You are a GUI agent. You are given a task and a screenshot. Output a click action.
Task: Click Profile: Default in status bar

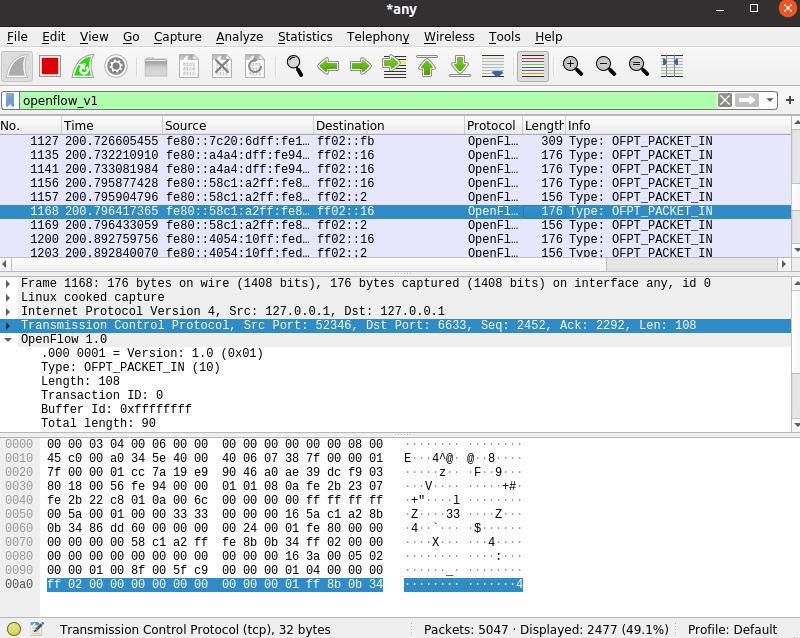732,629
